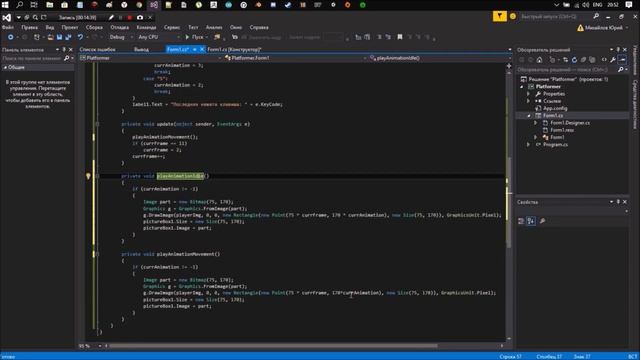Click the Undo arrow in the toolbar

80,37
